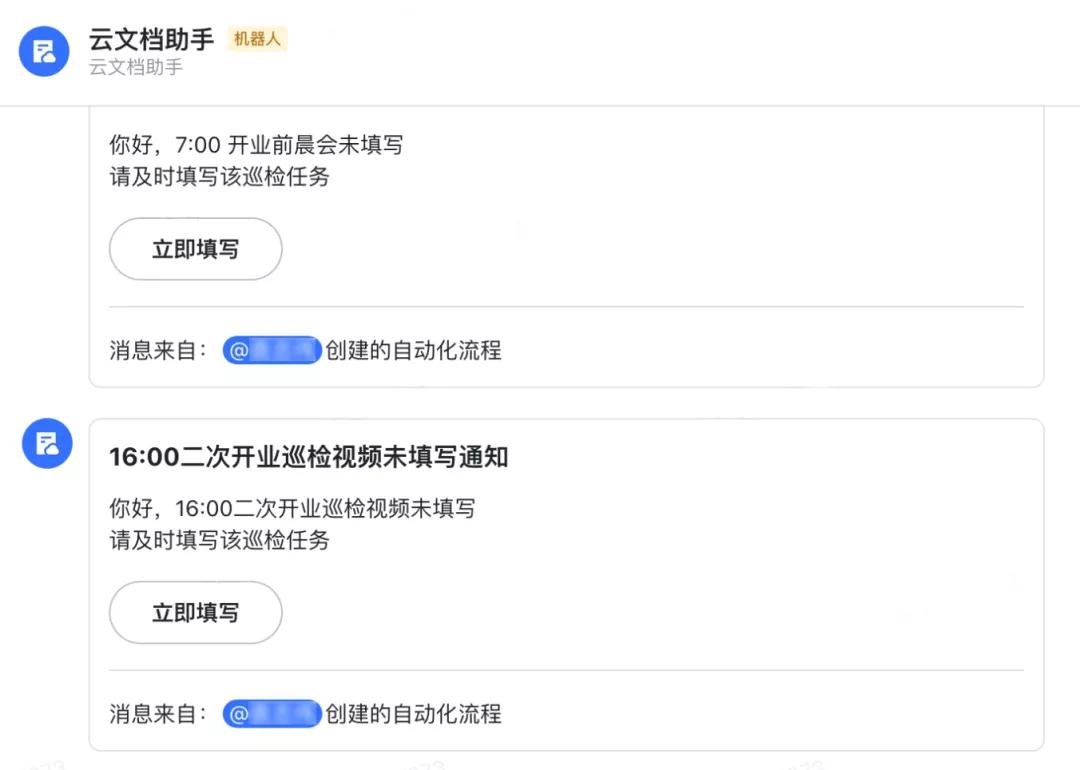This screenshot has width=1080, height=770.
Task: Click the @mention pill in the bottom 消息来自 line
Action: (271, 714)
